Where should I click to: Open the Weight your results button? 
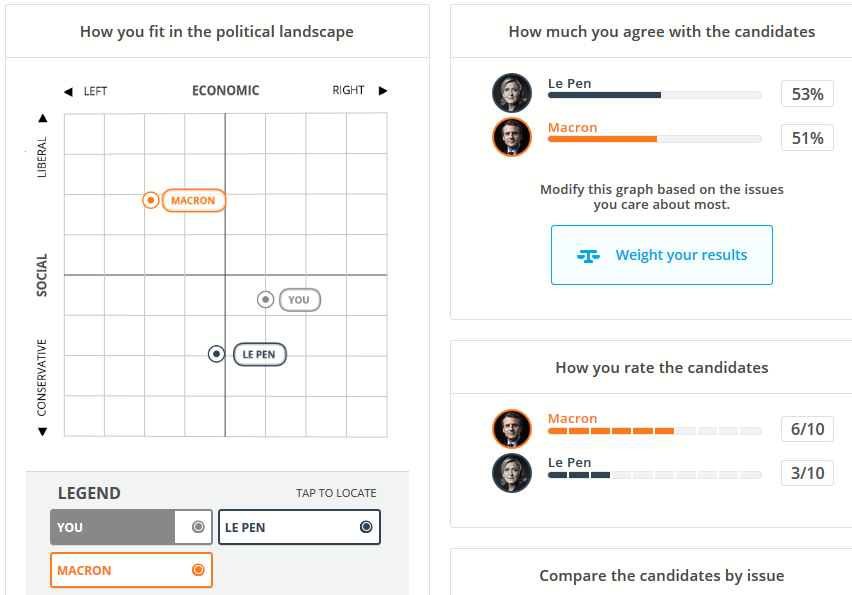[662, 255]
